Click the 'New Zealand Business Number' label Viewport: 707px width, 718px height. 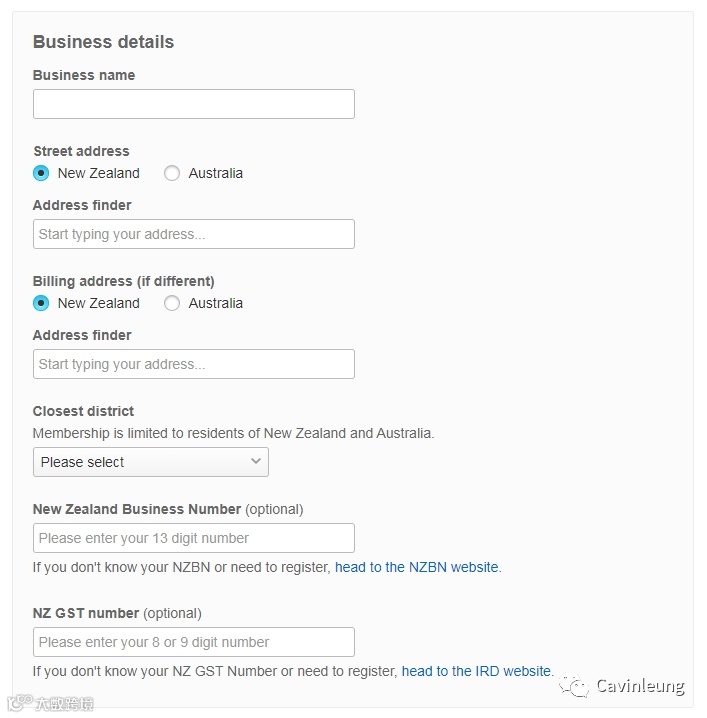pos(137,509)
